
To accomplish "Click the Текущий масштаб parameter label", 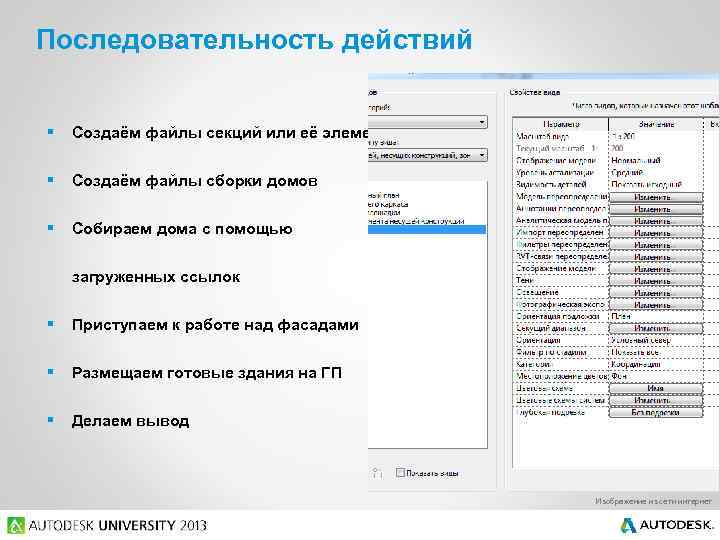I will 556,148.
